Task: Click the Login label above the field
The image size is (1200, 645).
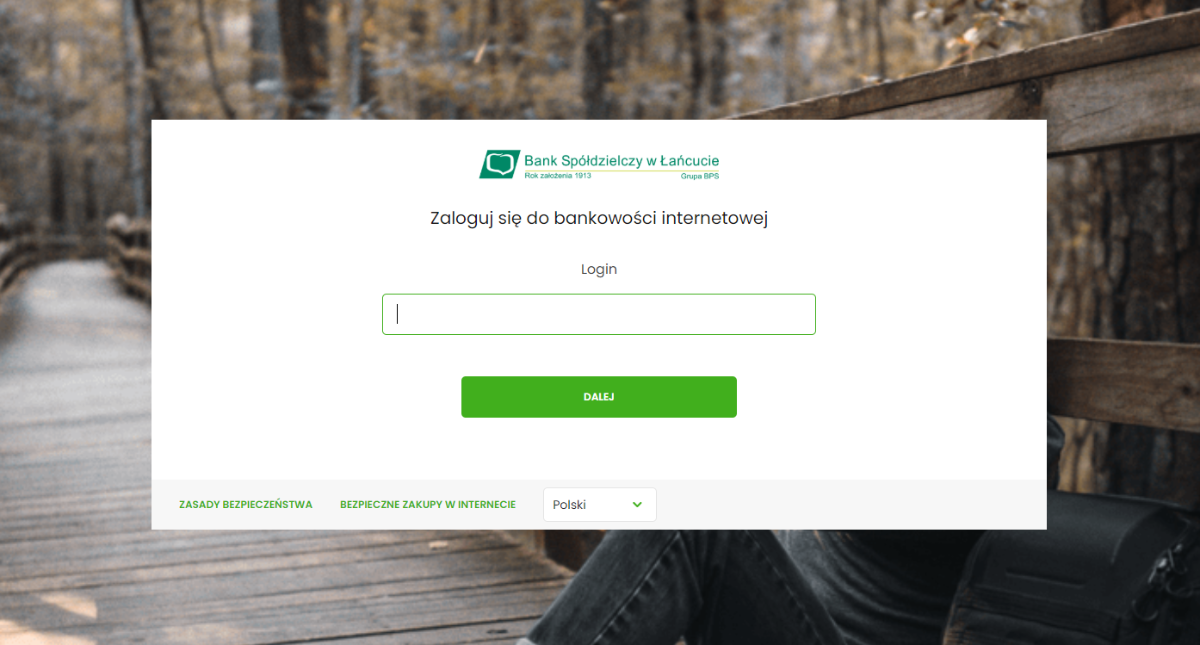Action: [599, 269]
